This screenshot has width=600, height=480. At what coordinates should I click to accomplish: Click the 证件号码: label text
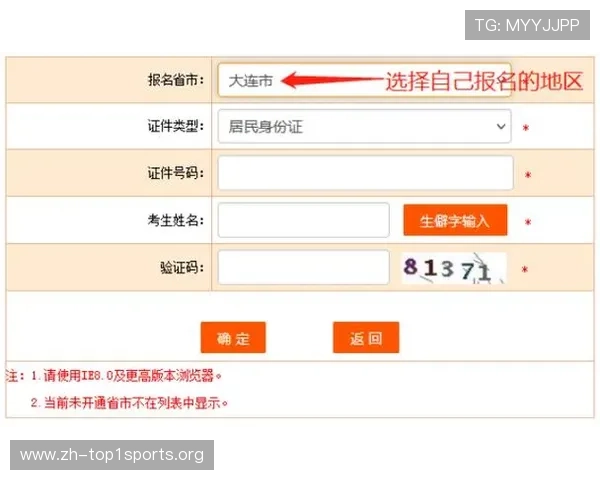(x=176, y=173)
